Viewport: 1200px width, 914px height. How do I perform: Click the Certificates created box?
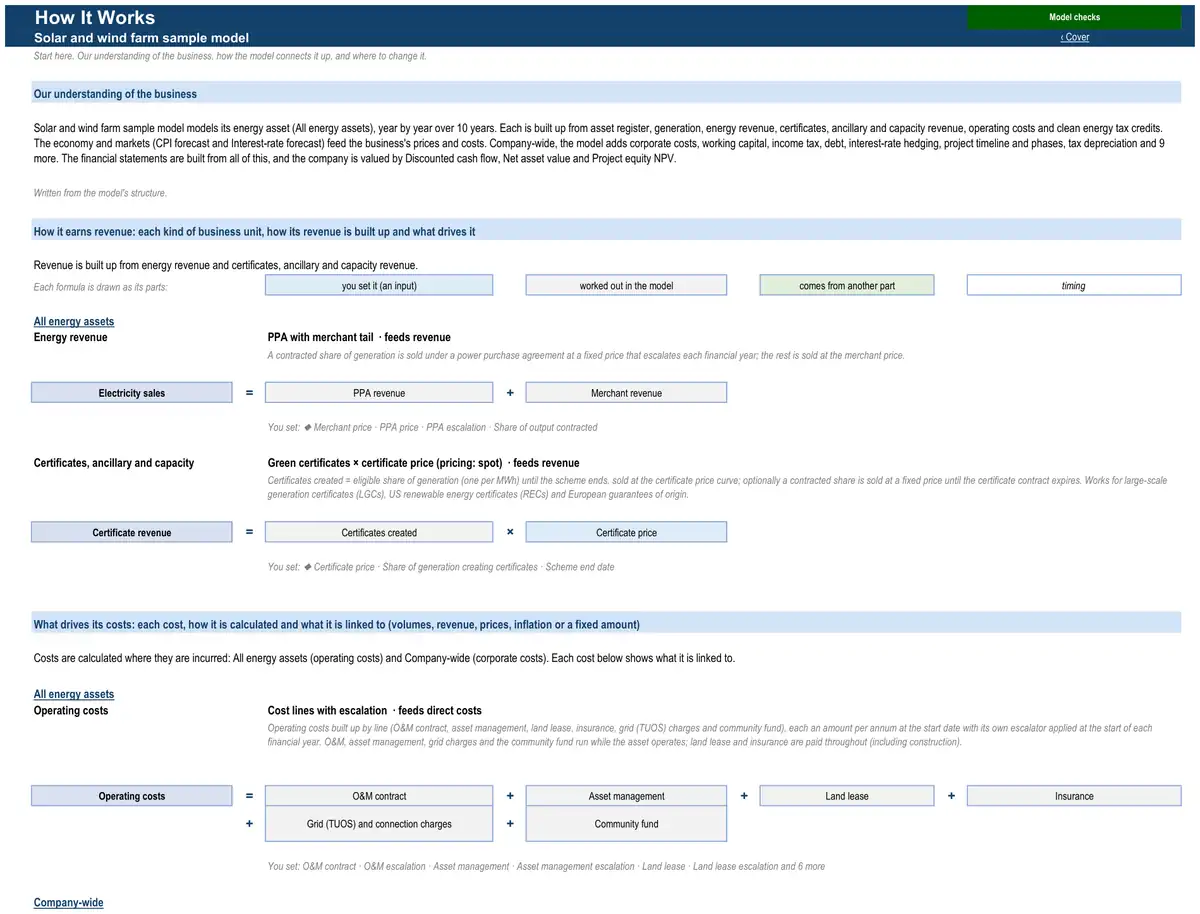[x=379, y=533]
